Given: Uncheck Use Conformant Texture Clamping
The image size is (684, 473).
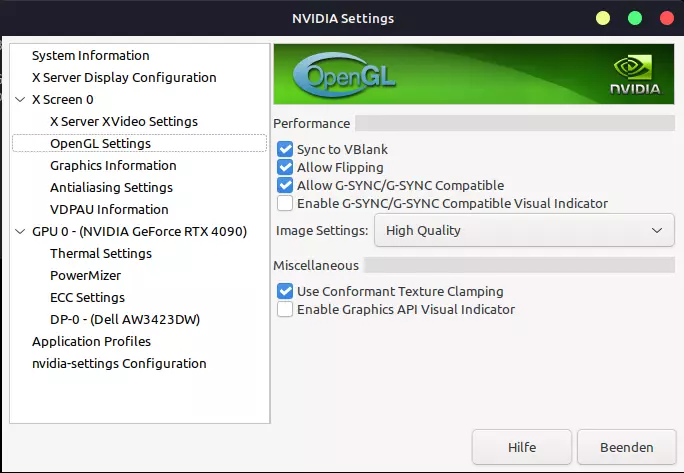Looking at the screenshot, I should [285, 291].
